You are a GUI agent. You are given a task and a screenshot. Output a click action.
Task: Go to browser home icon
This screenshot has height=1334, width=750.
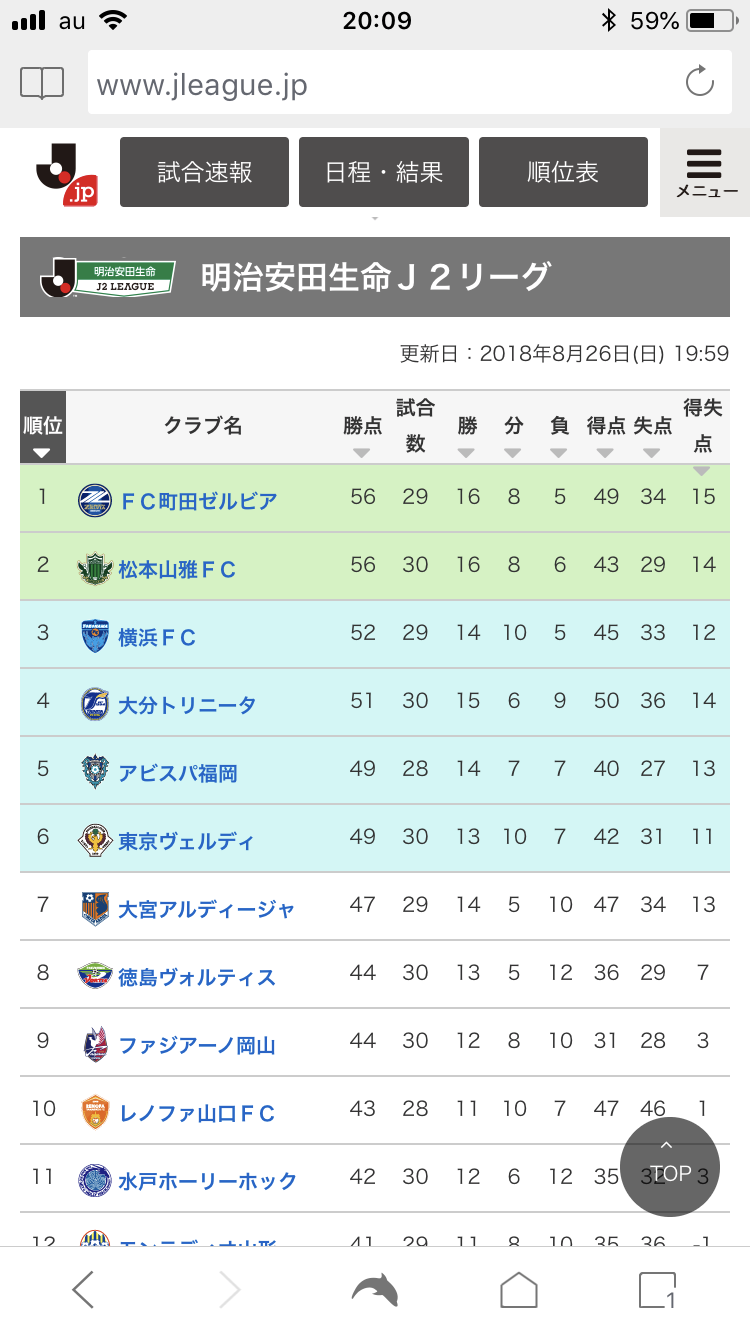[x=519, y=1290]
